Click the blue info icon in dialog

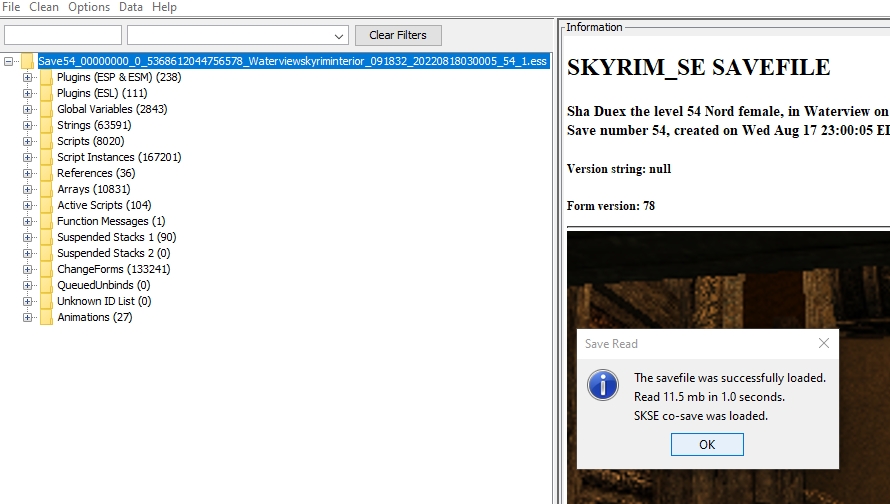(x=603, y=385)
